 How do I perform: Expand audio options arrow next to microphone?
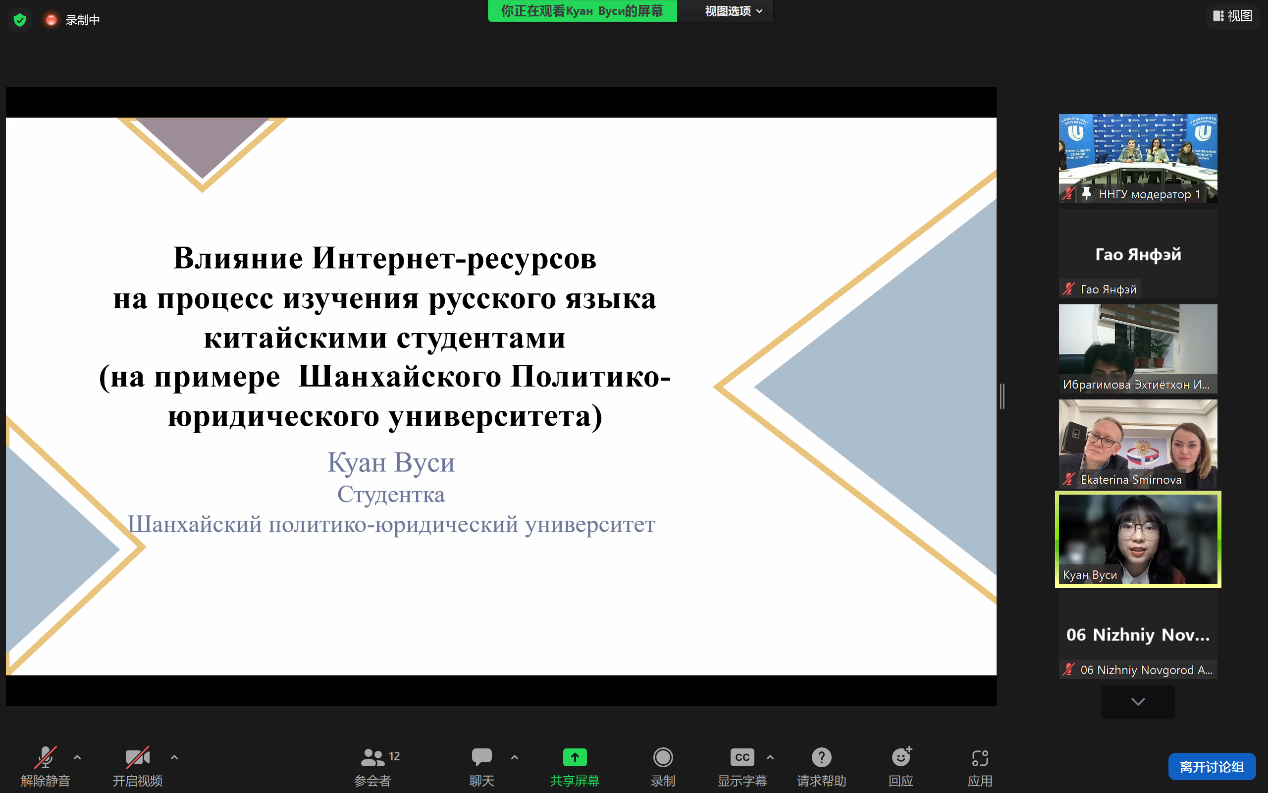[77, 757]
